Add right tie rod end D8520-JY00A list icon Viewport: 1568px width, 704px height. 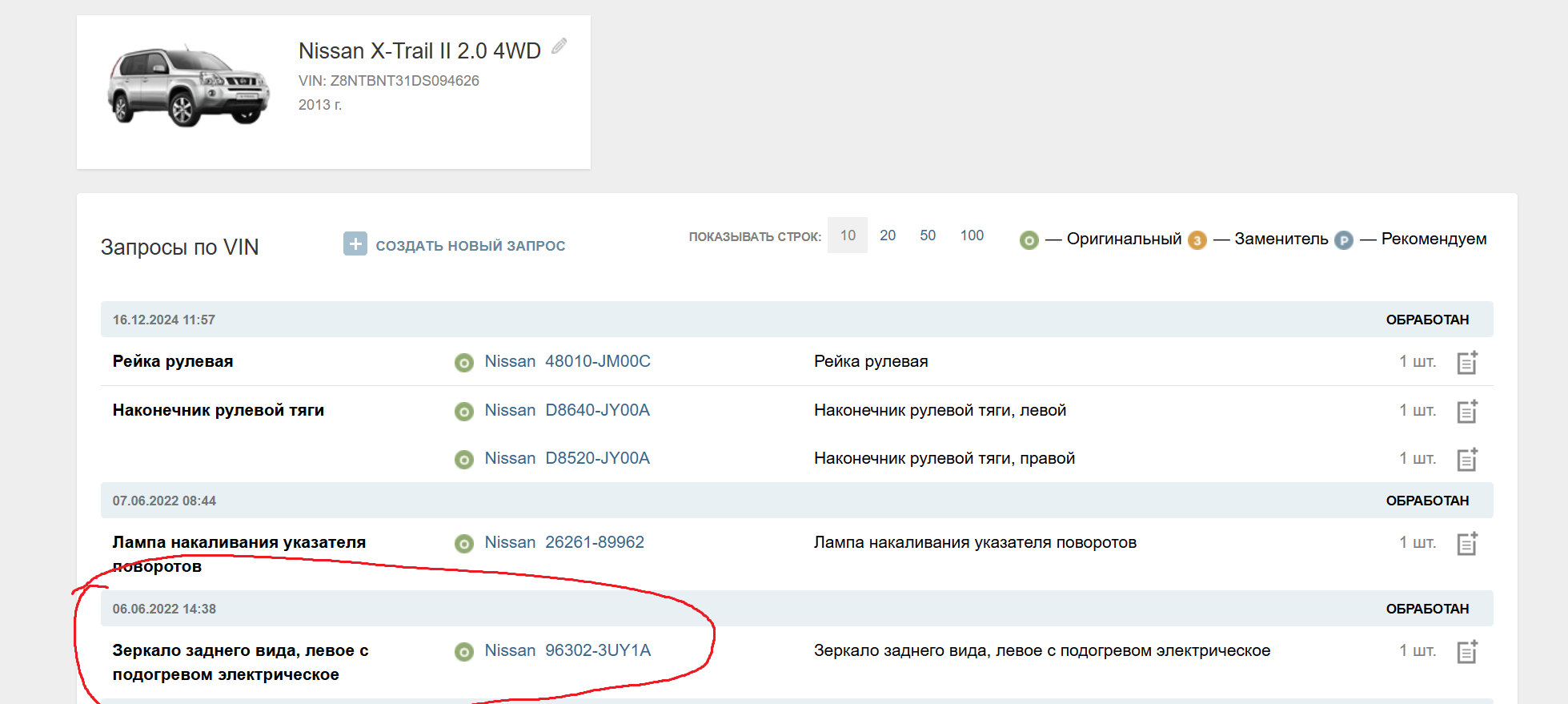1466,460
